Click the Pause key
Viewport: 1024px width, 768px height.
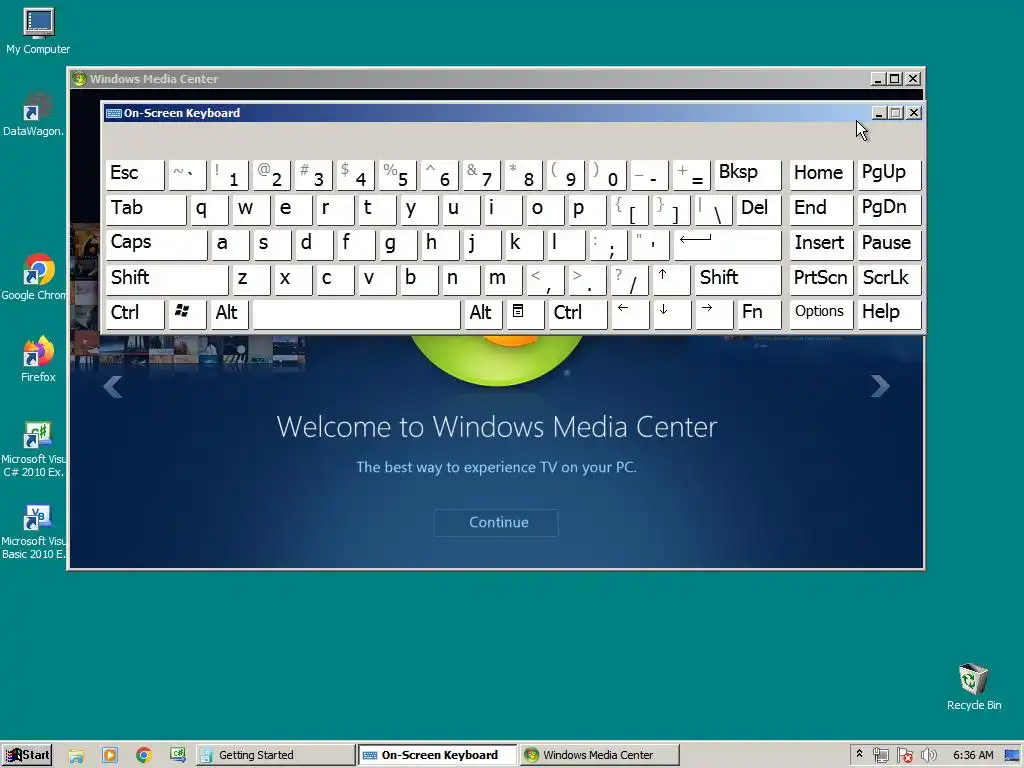point(889,244)
